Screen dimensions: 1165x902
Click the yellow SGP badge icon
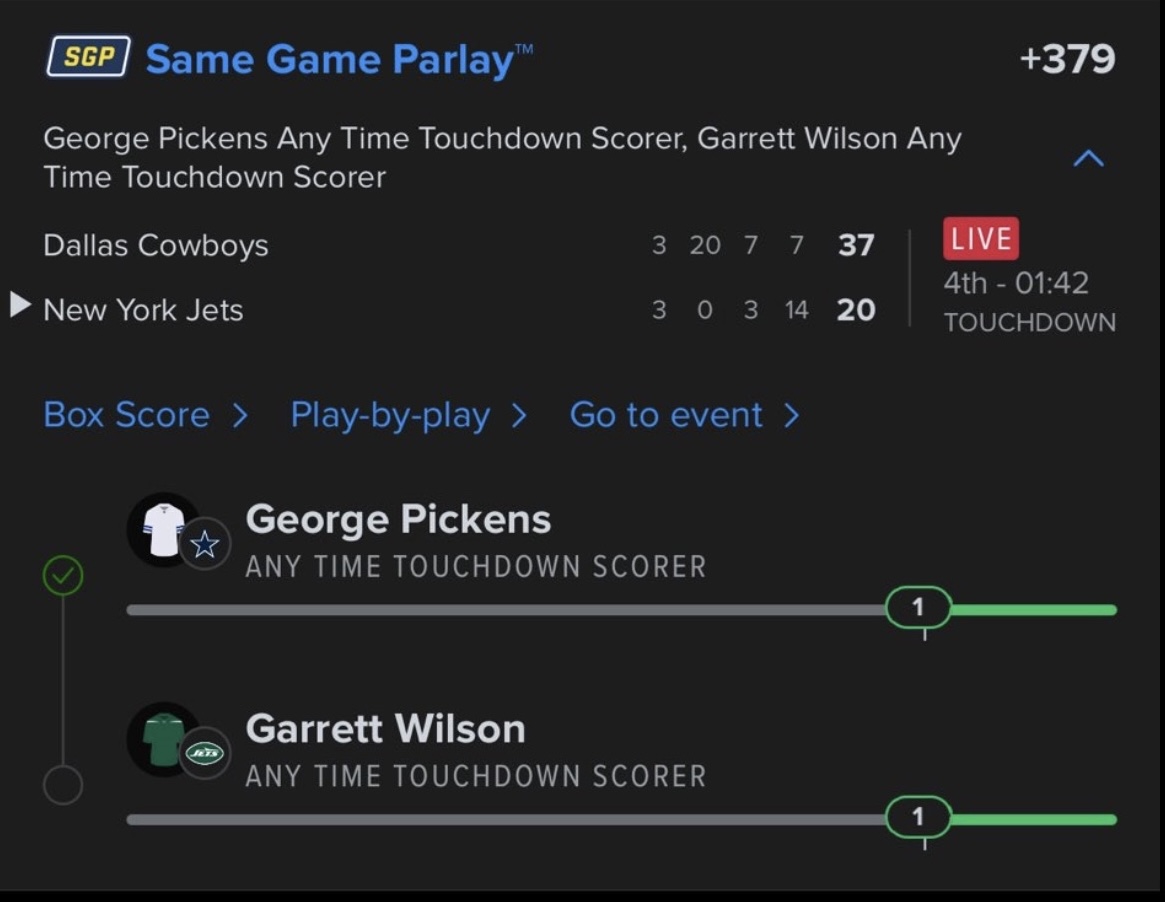pos(88,58)
